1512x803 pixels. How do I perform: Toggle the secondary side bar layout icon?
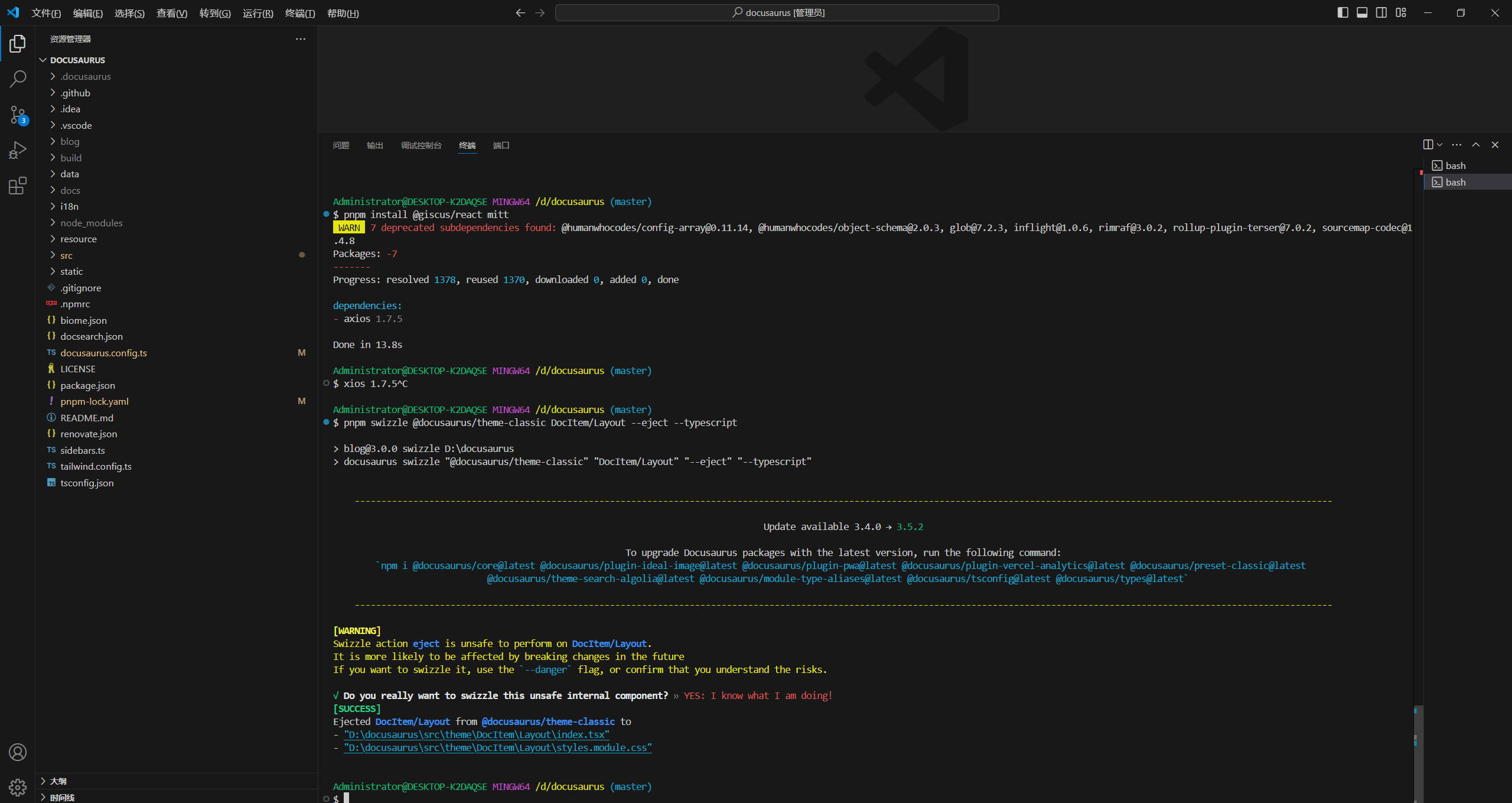coord(1381,12)
